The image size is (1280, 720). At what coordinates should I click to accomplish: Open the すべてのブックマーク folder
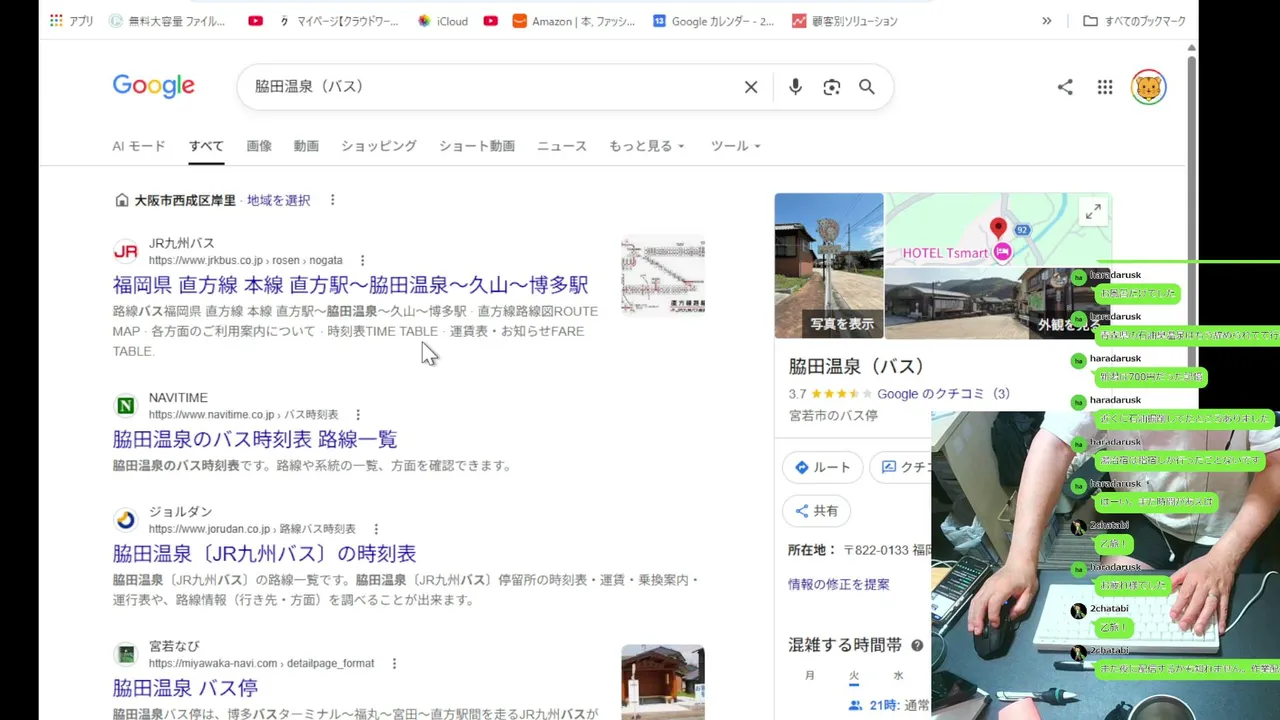1135,21
